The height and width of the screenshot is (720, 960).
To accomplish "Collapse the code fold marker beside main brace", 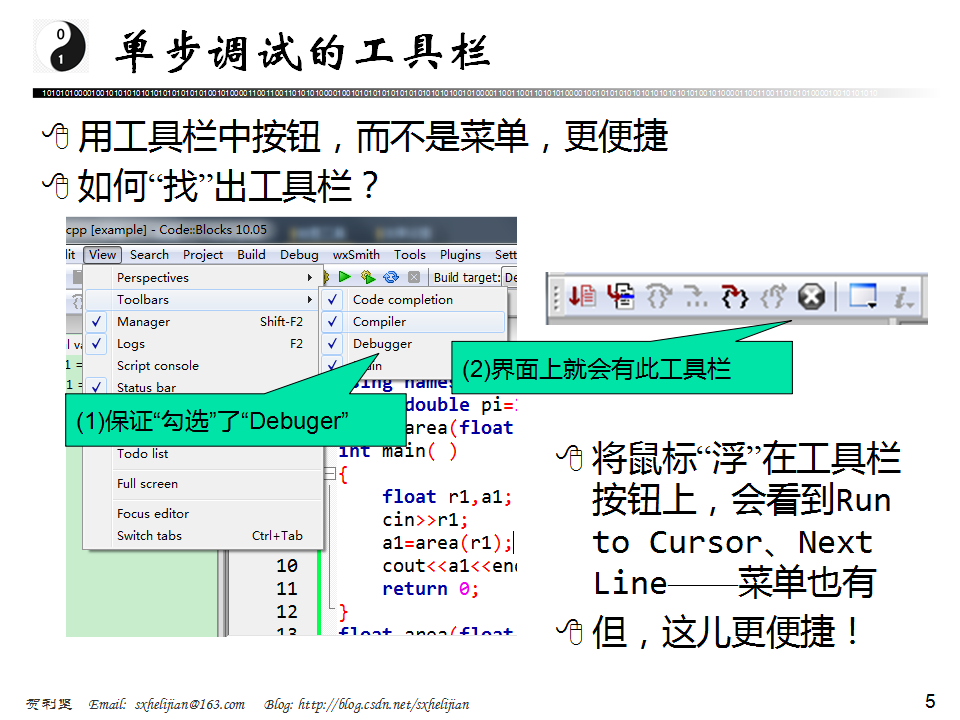I will [x=329, y=473].
